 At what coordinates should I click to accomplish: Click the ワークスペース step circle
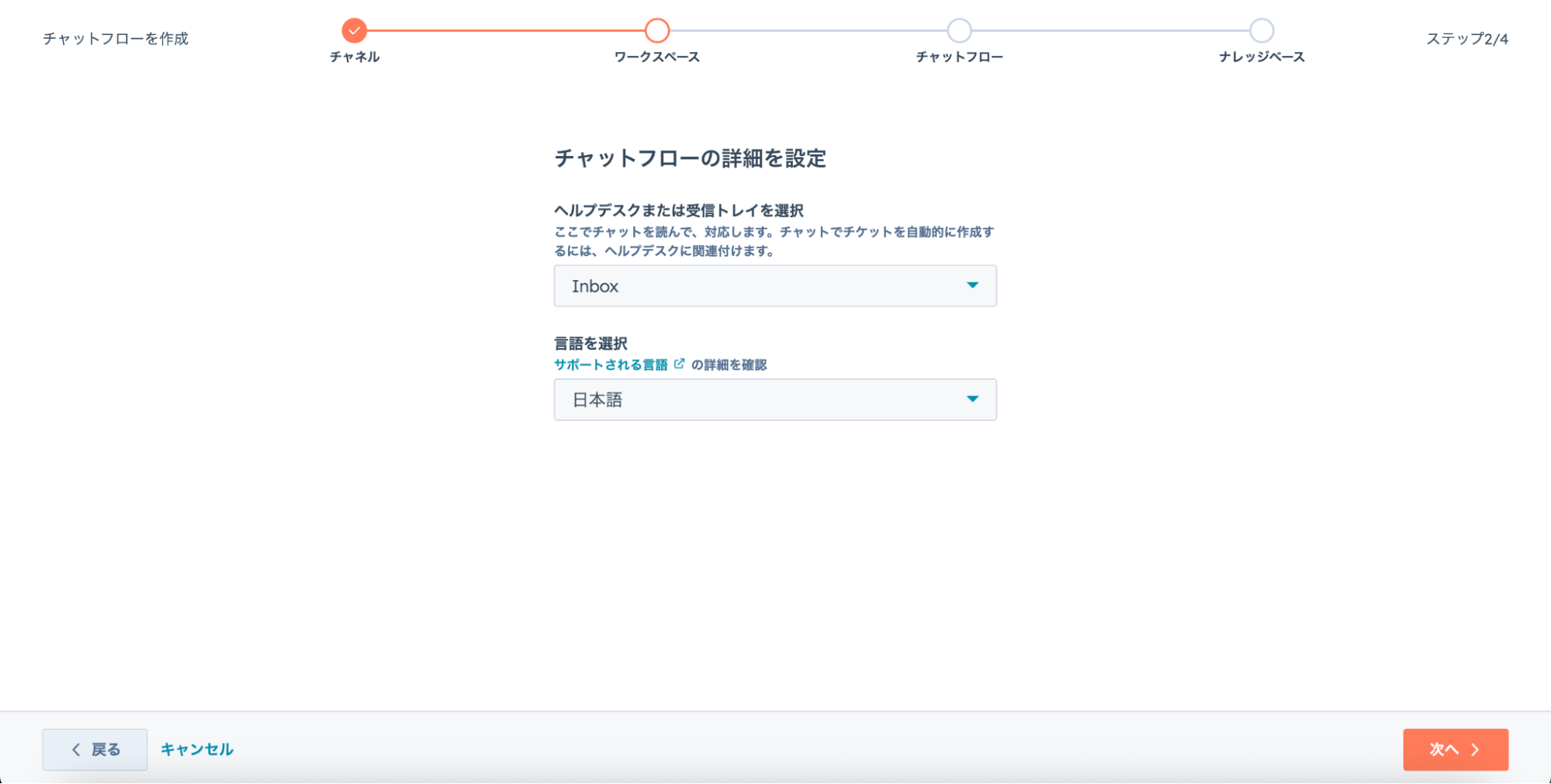pos(656,31)
